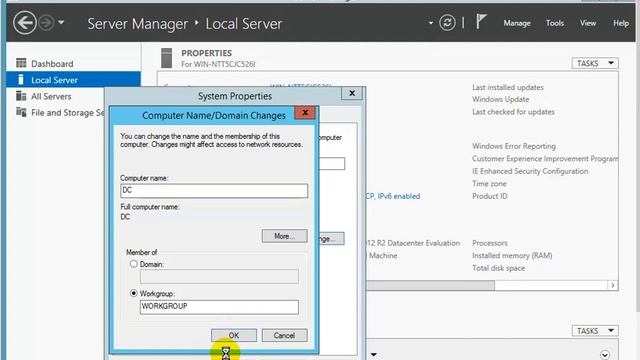Close the System Properties window
Screen dimensions: 640x360
click(352, 93)
